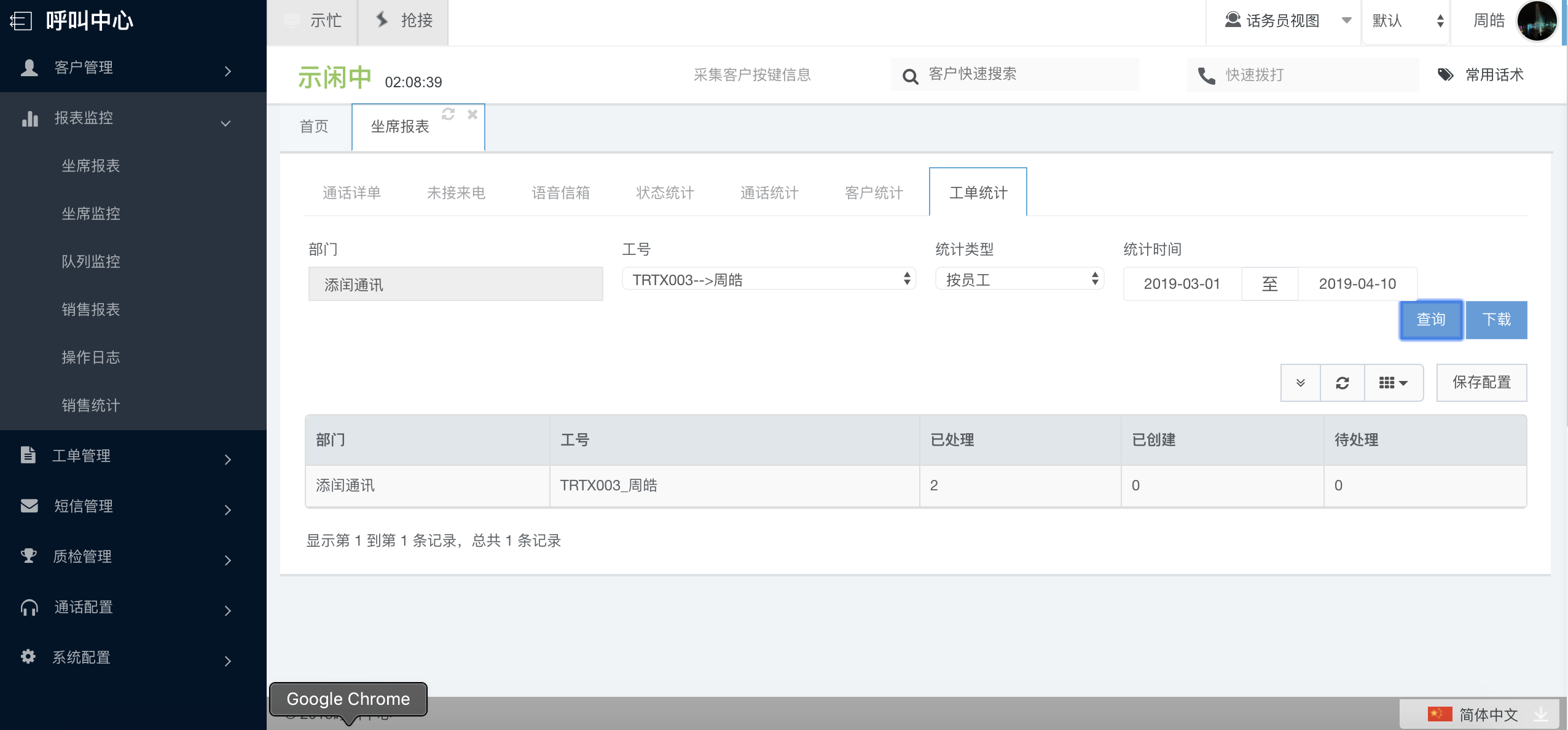This screenshot has height=730, width=1568.
Task: Click the 查询 query button
Action: (x=1430, y=320)
